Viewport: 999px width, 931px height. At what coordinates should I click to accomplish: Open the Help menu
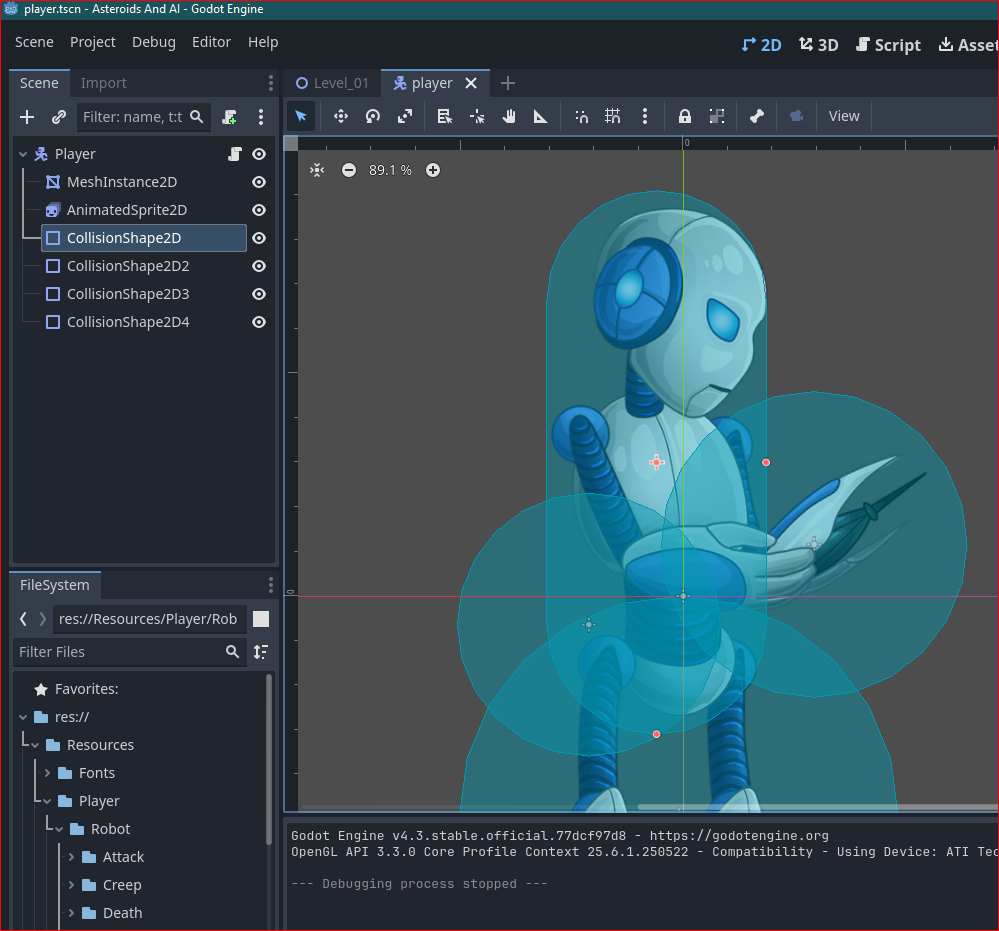(x=262, y=42)
